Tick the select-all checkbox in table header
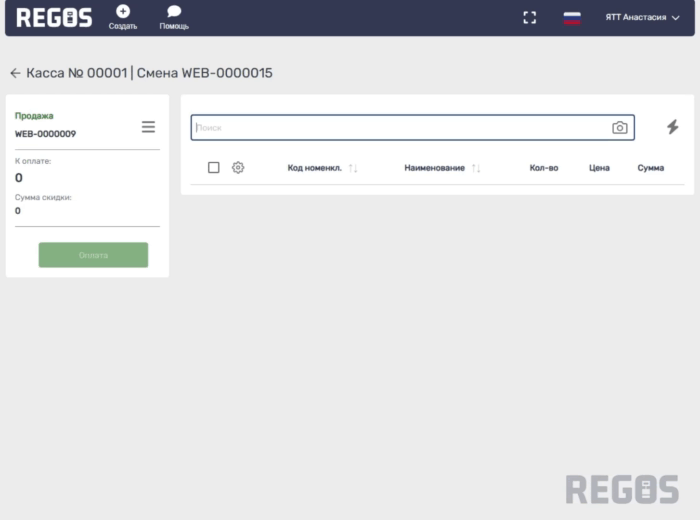700x520 pixels. 213,167
